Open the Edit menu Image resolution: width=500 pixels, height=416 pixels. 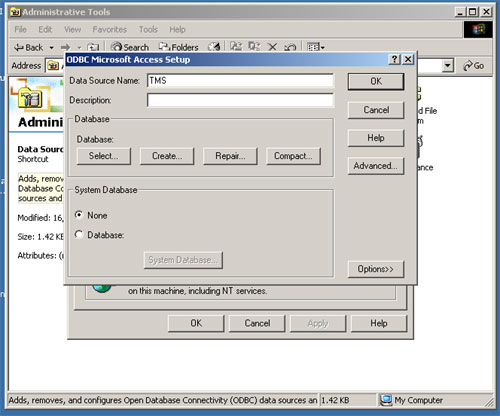45,29
